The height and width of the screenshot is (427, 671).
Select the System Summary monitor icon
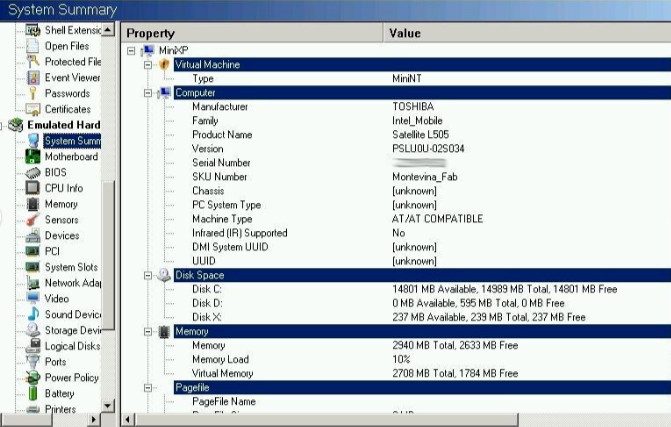[33, 141]
